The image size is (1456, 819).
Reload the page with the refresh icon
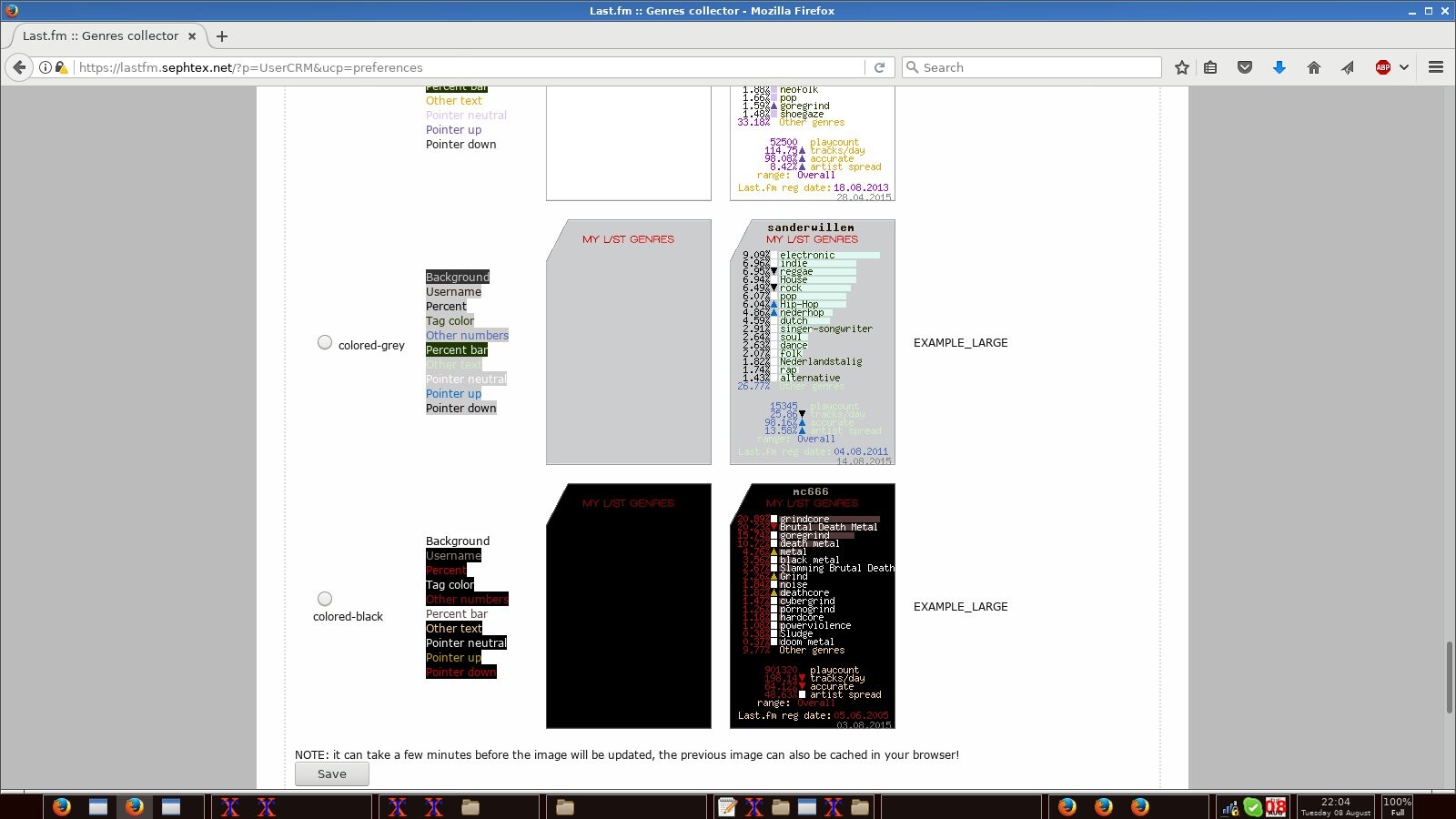(x=879, y=67)
